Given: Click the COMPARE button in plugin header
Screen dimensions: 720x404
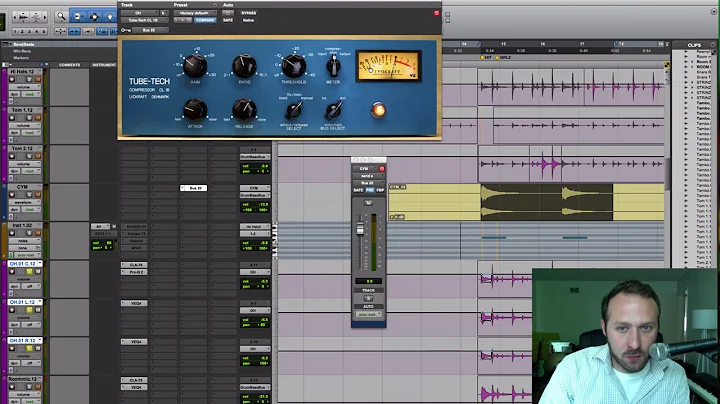Looking at the screenshot, I should tap(205, 20).
